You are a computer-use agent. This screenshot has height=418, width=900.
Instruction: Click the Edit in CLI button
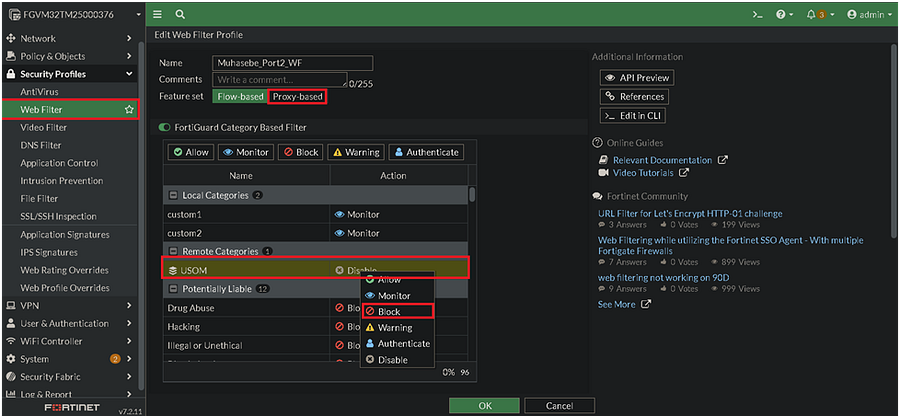pos(633,115)
